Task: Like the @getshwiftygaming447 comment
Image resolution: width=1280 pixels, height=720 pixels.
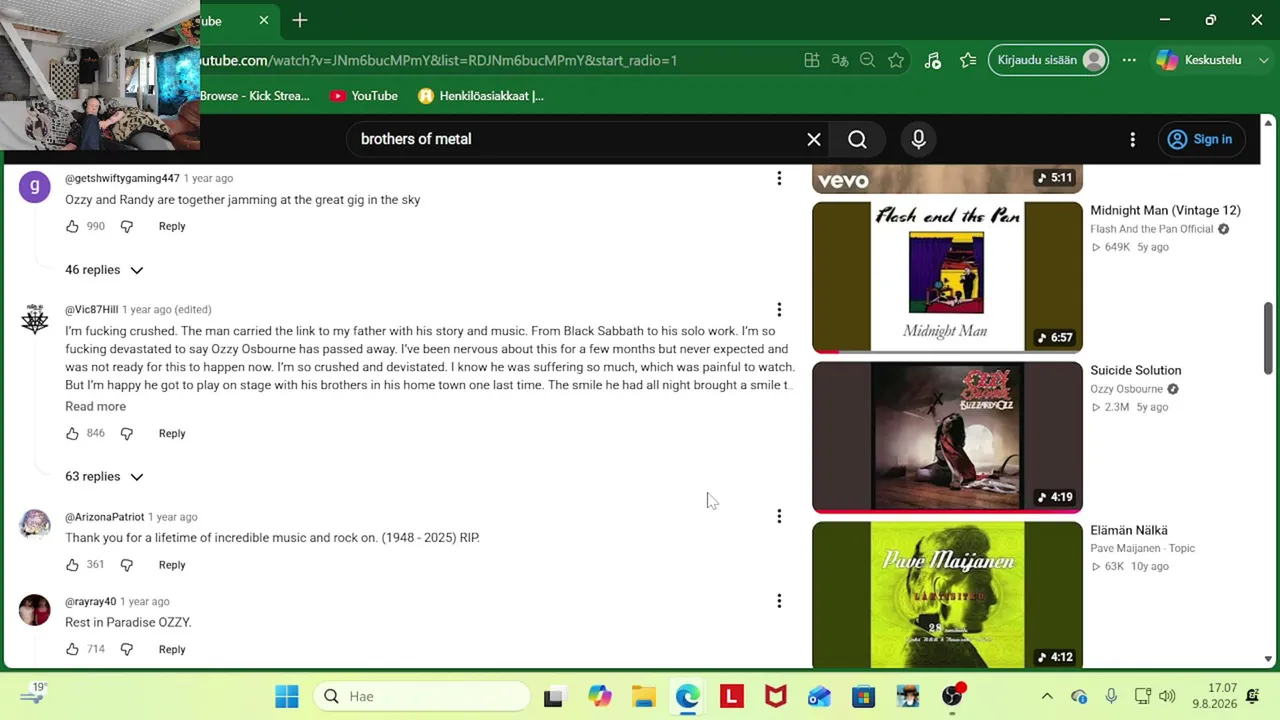Action: click(x=72, y=226)
